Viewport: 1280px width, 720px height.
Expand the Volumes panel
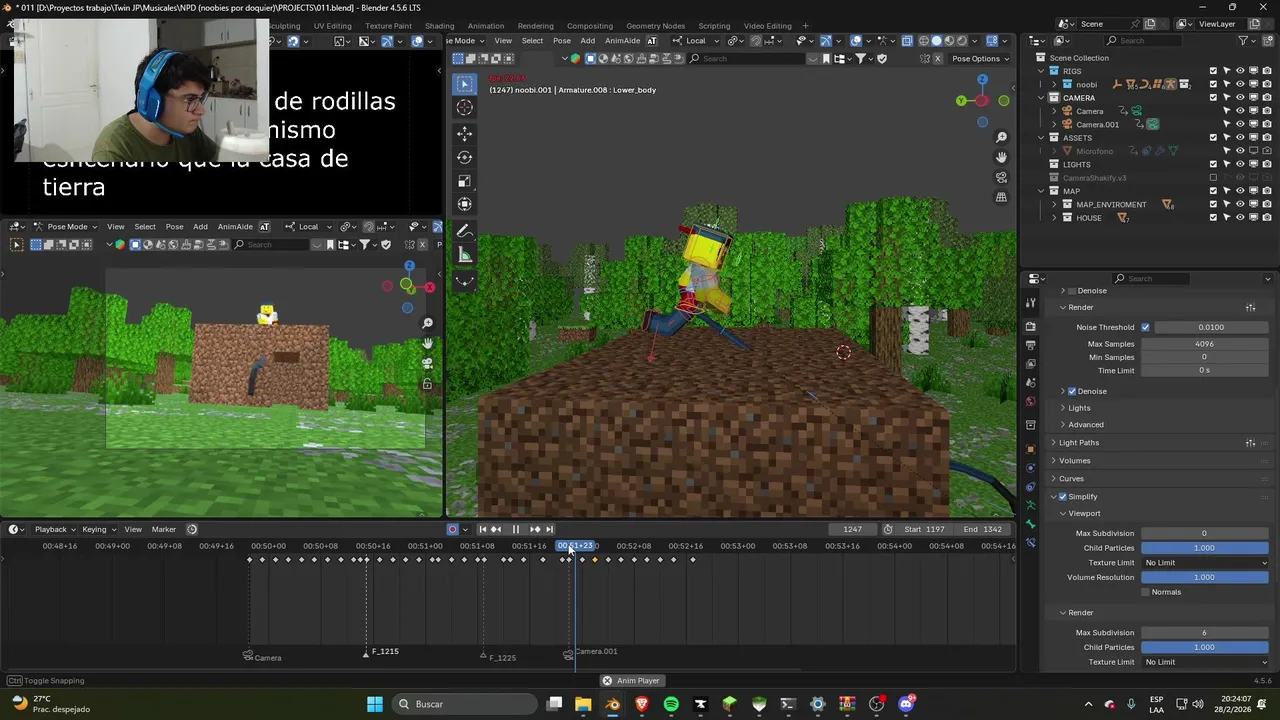pos(1074,460)
